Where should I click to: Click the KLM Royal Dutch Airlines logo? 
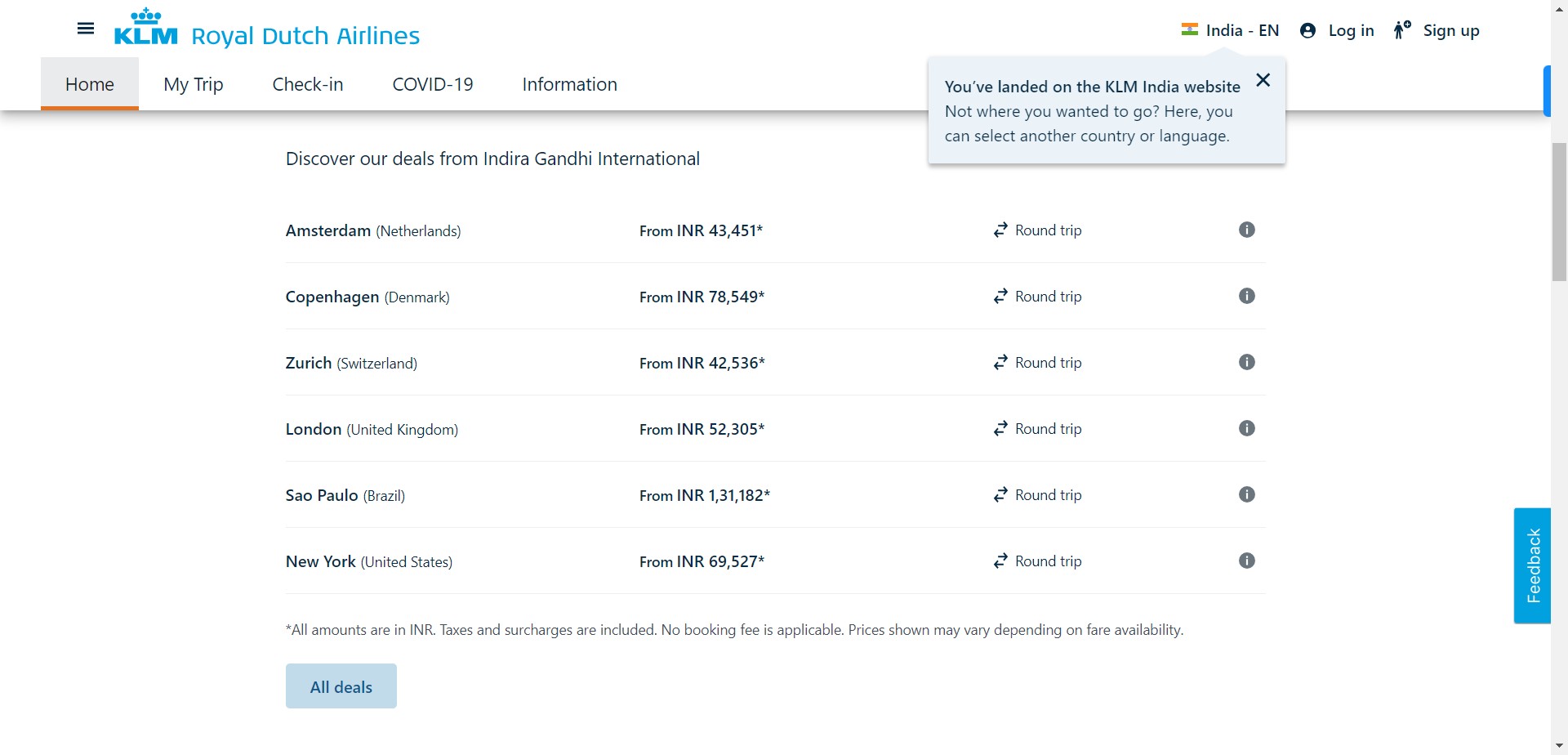point(267,29)
